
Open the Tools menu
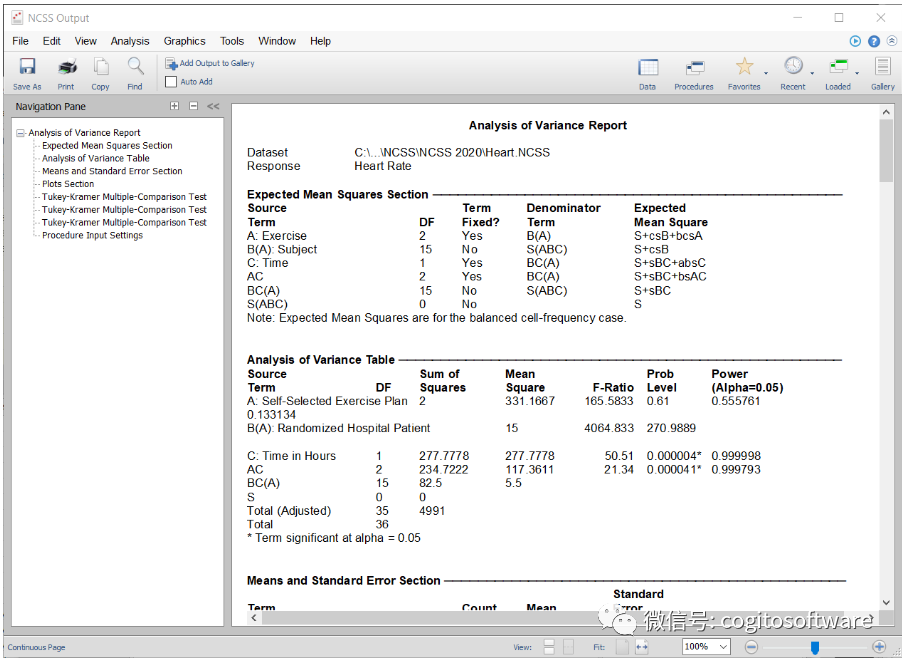click(232, 41)
